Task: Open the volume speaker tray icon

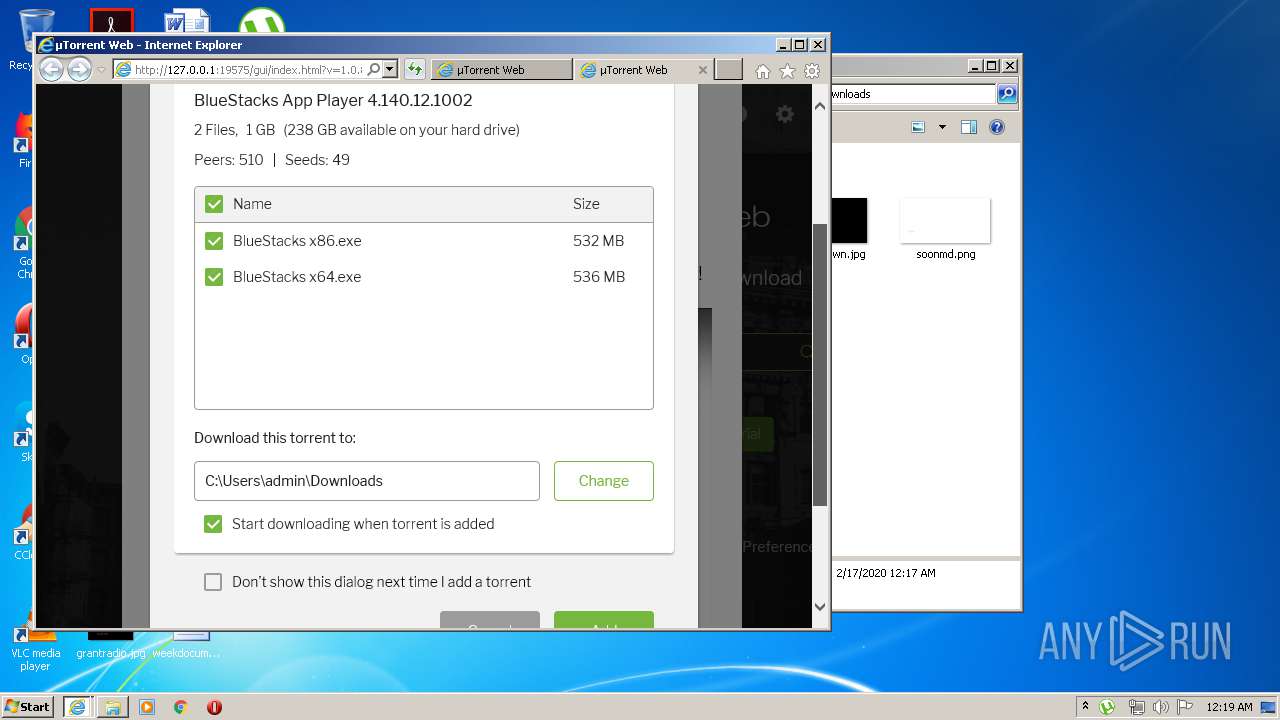Action: click(x=1162, y=707)
